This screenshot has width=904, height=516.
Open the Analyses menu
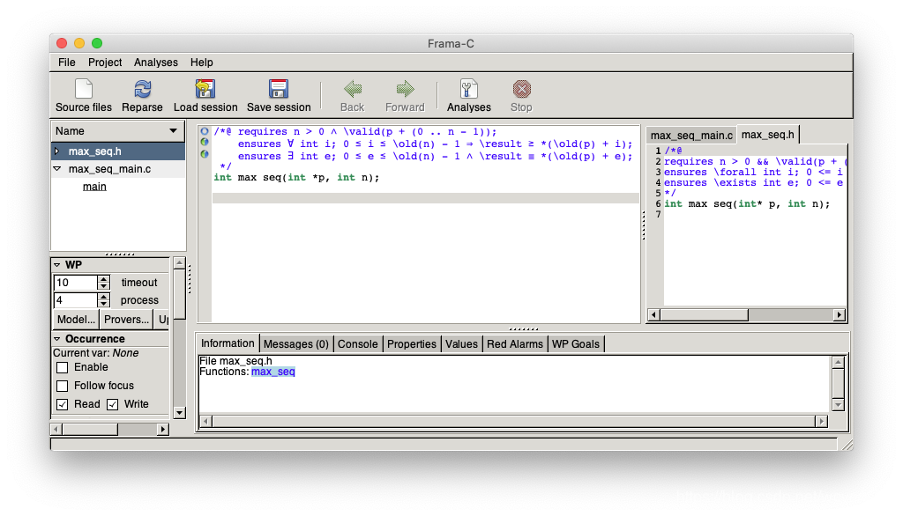156,62
